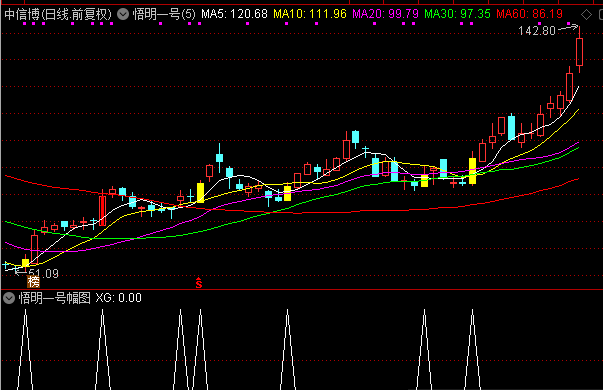Image resolution: width=603 pixels, height=390 pixels.
Task: Select the first yellow candlestick near 51.09
Action: [25, 263]
